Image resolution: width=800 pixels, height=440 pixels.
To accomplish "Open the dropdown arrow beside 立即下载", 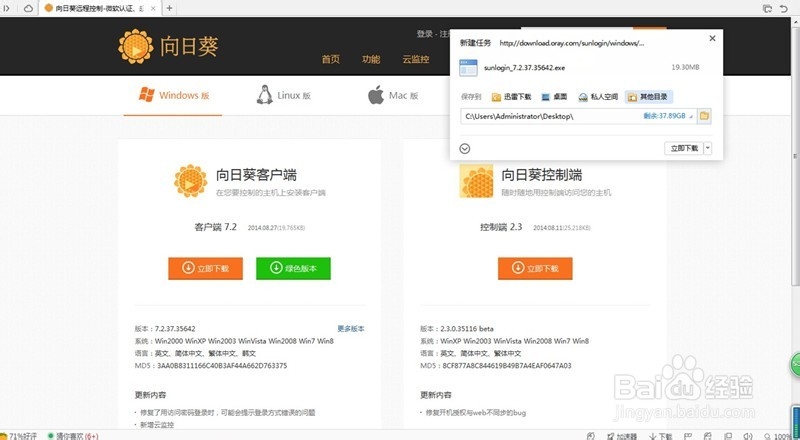I will coord(708,149).
